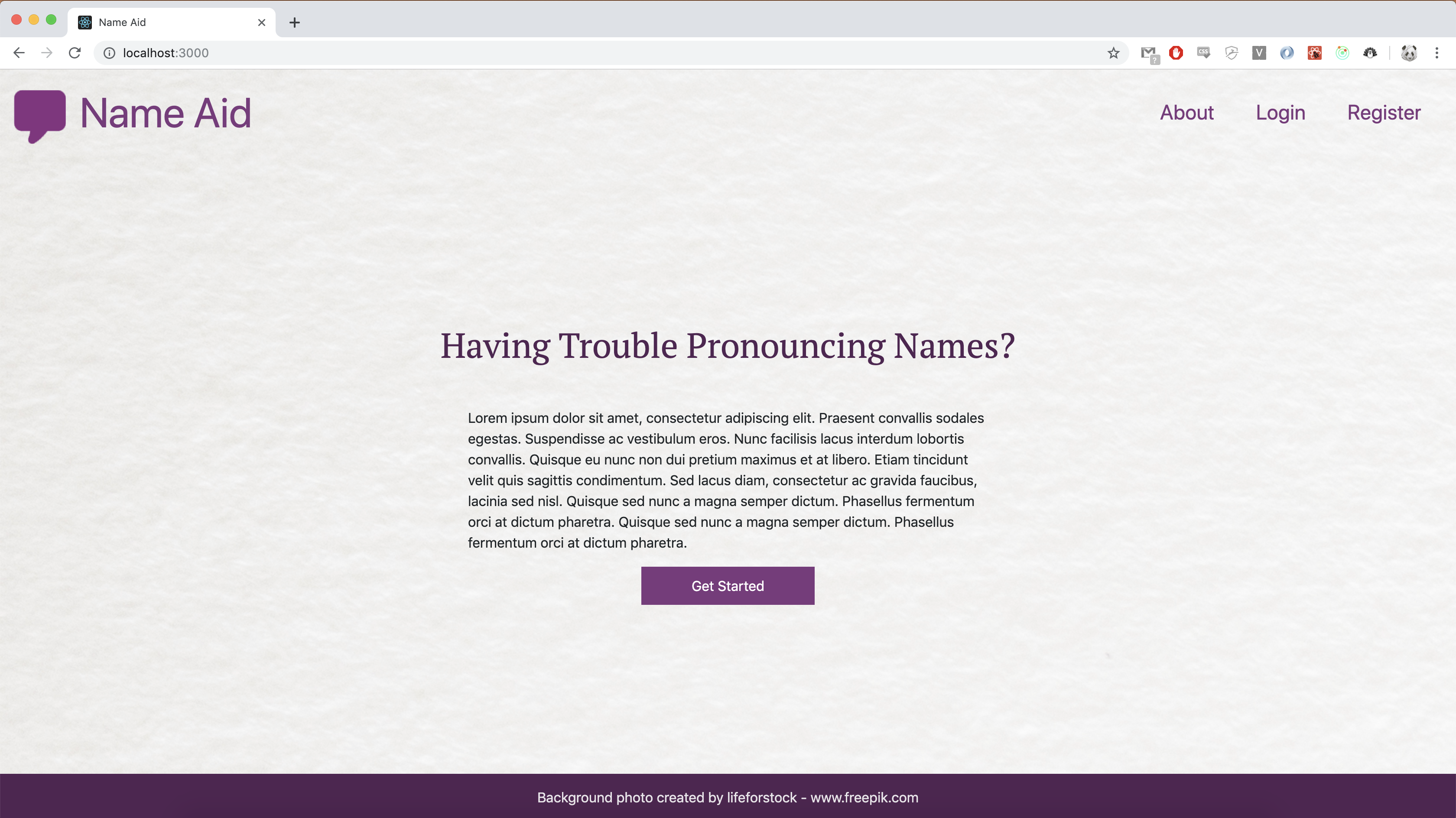Open the red React atom extension

1314,53
